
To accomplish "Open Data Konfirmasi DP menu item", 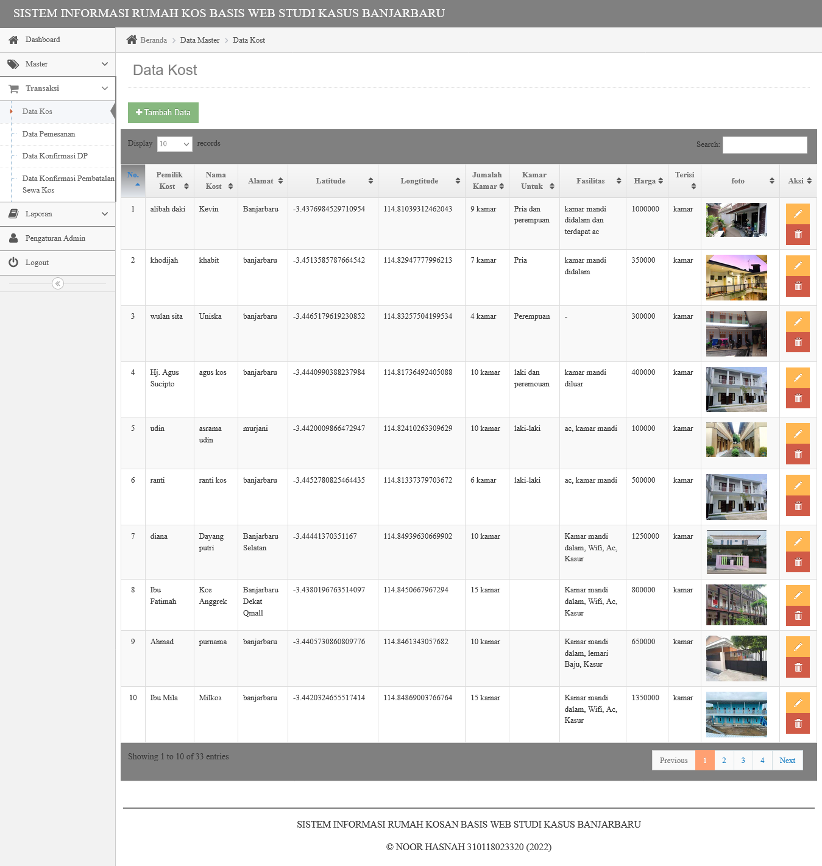I will (55, 156).
